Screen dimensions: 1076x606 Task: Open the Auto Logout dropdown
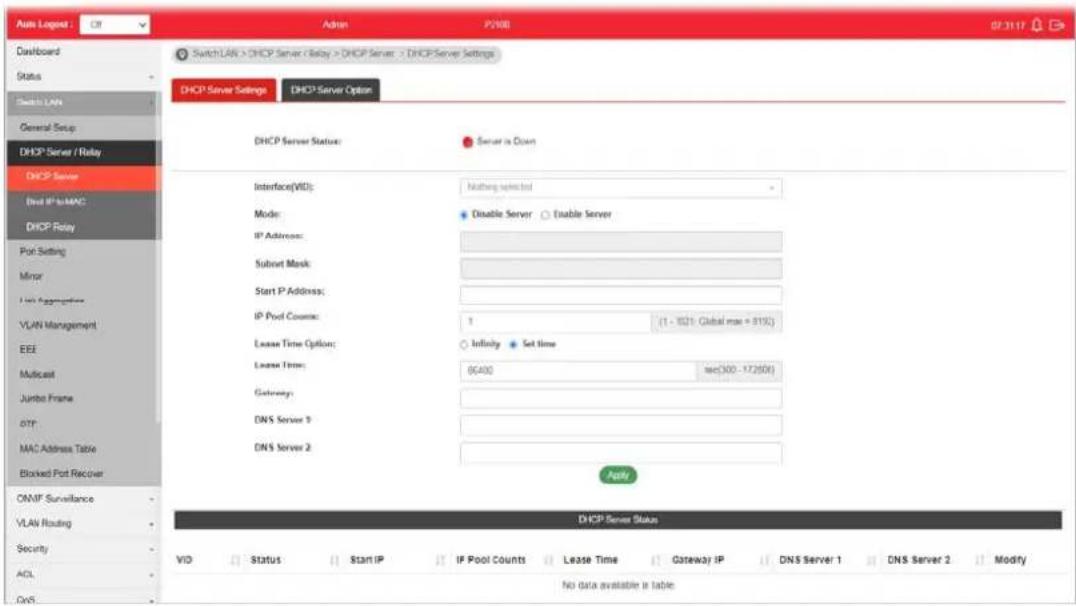coord(115,25)
